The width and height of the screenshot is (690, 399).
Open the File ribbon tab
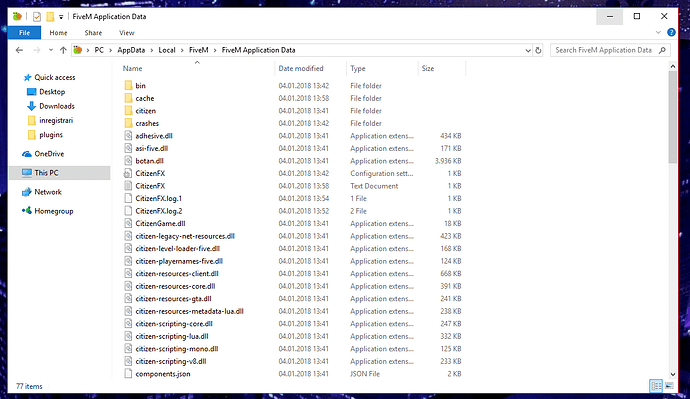(x=24, y=33)
